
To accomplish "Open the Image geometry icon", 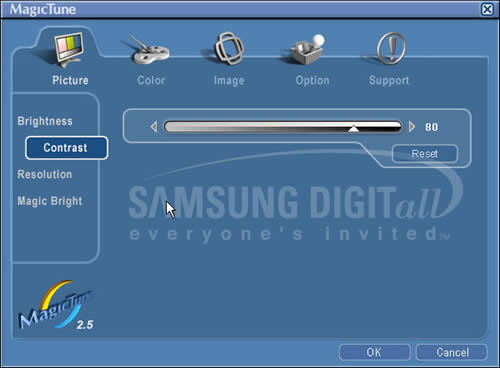I will (229, 49).
